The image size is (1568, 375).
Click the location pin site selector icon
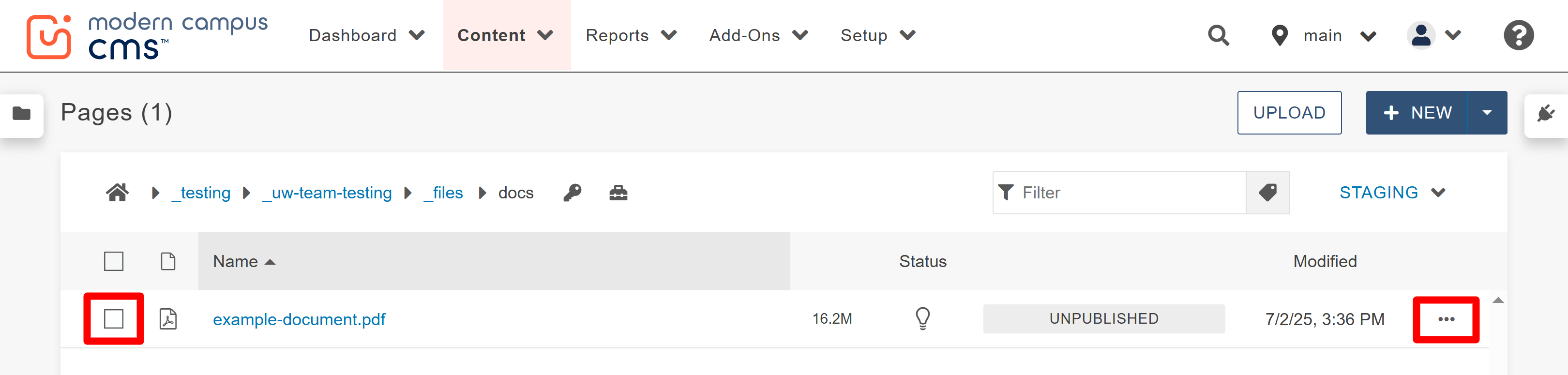tap(1280, 35)
